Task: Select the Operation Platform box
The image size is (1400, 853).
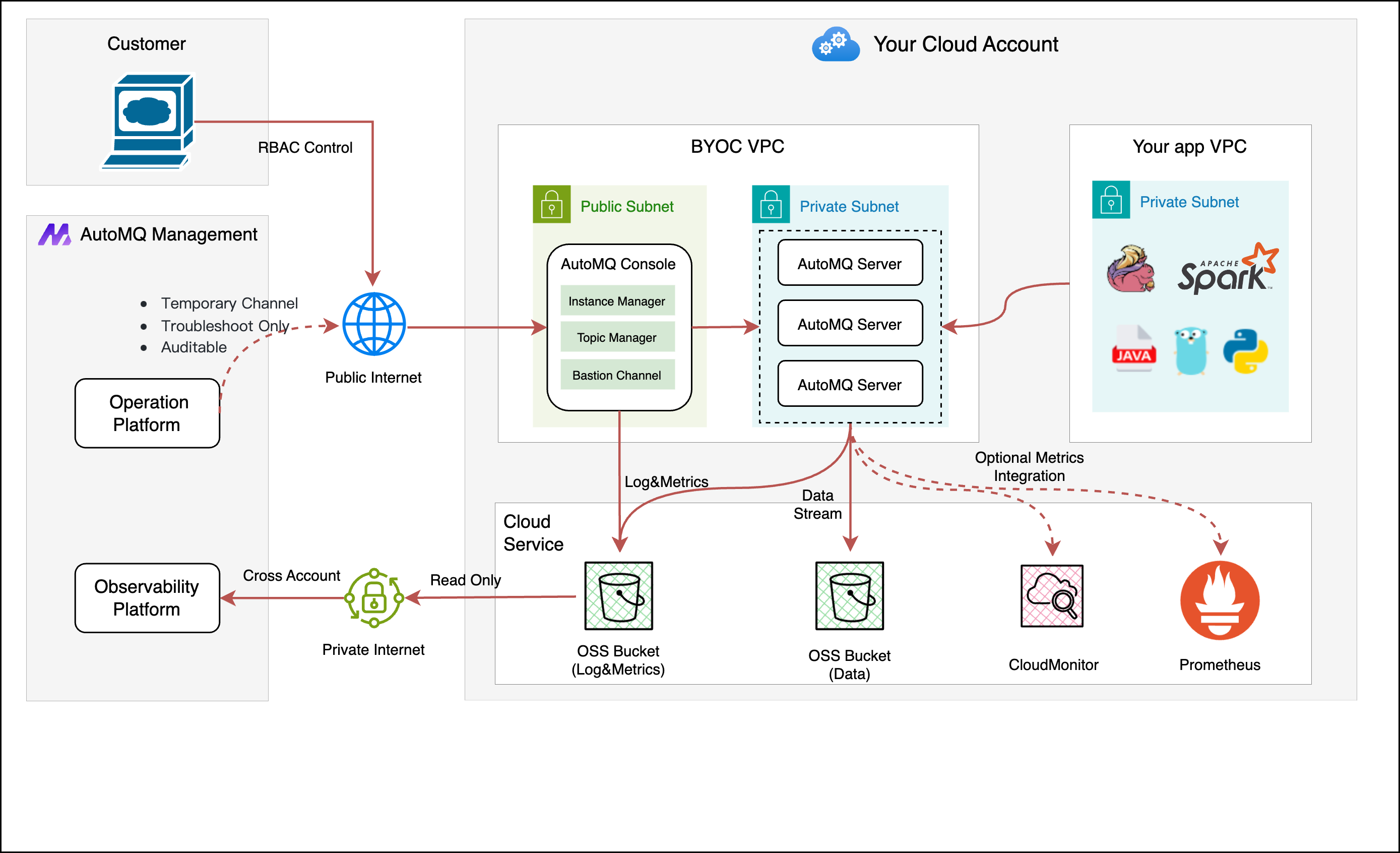Action: 147,413
